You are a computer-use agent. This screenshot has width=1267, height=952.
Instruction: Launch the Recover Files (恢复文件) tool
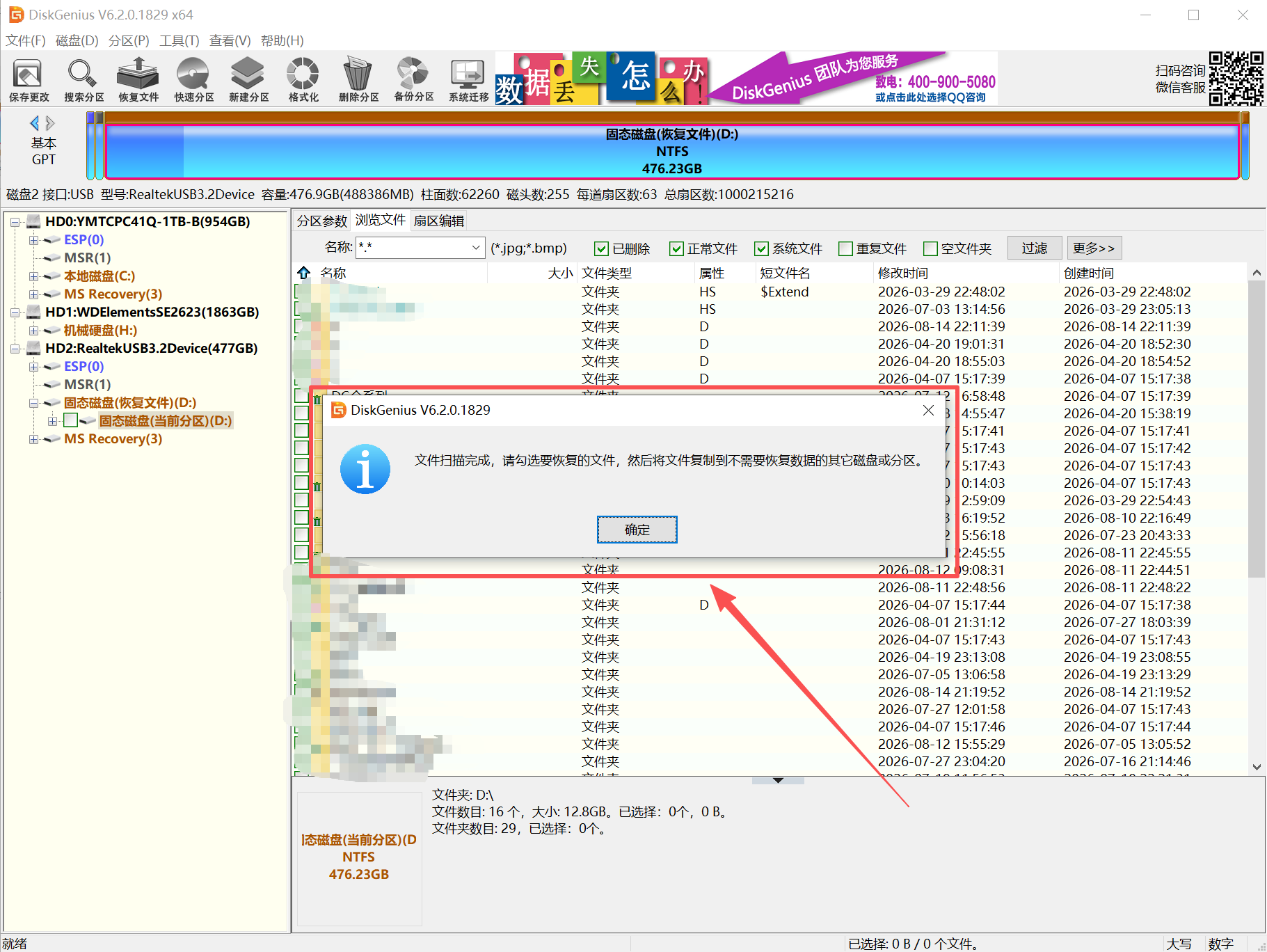point(138,79)
